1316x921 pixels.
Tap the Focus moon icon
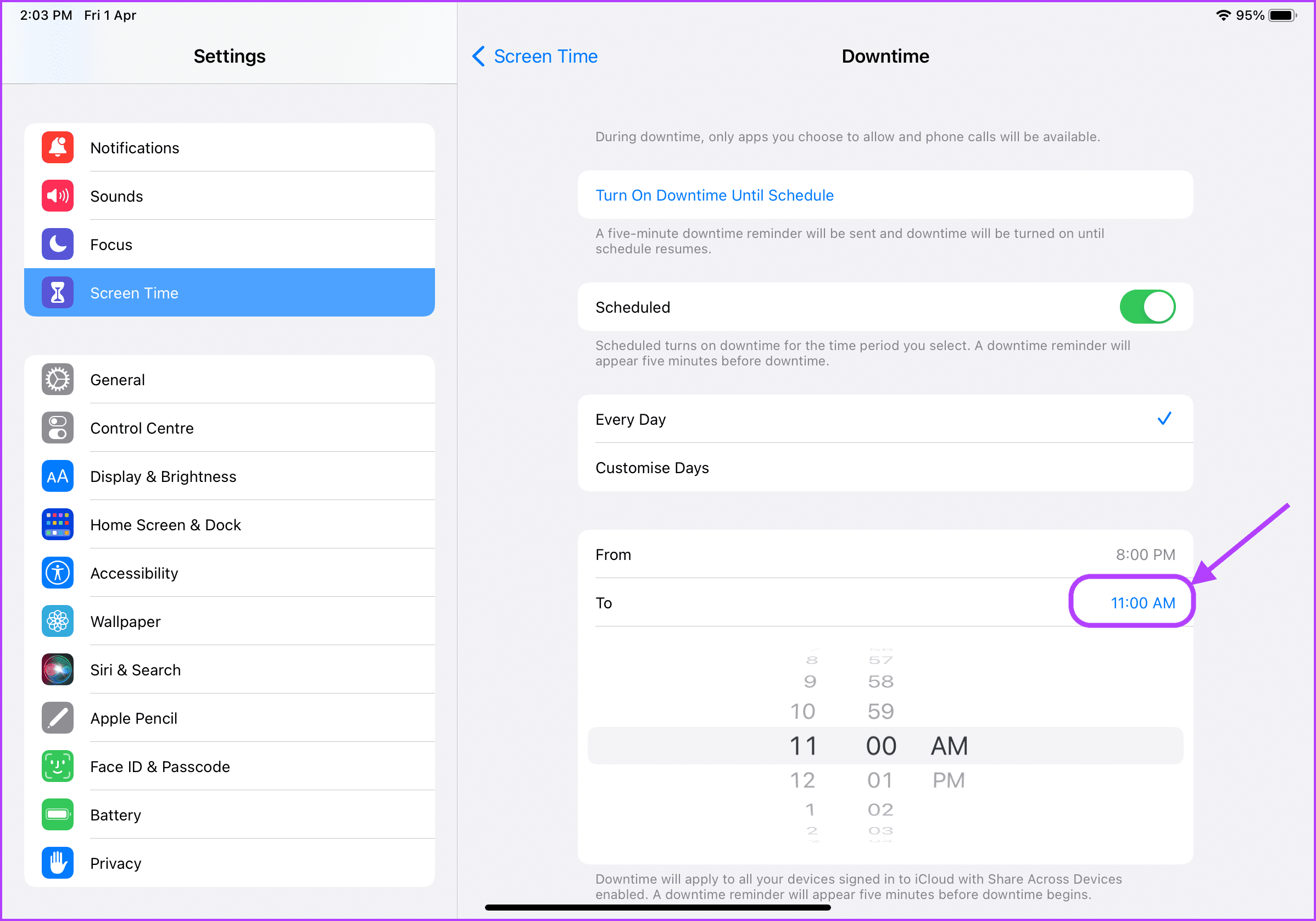[57, 245]
